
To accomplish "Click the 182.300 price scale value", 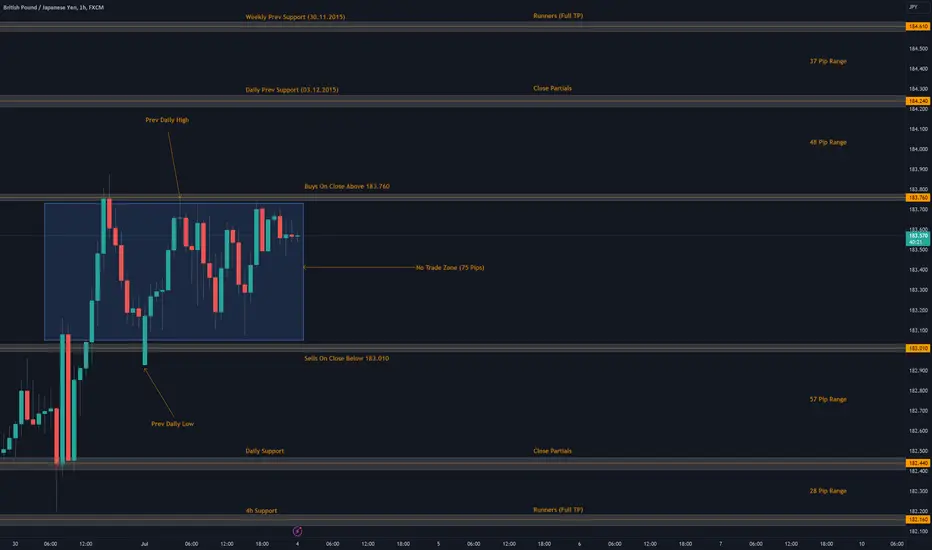I will click(x=918, y=491).
